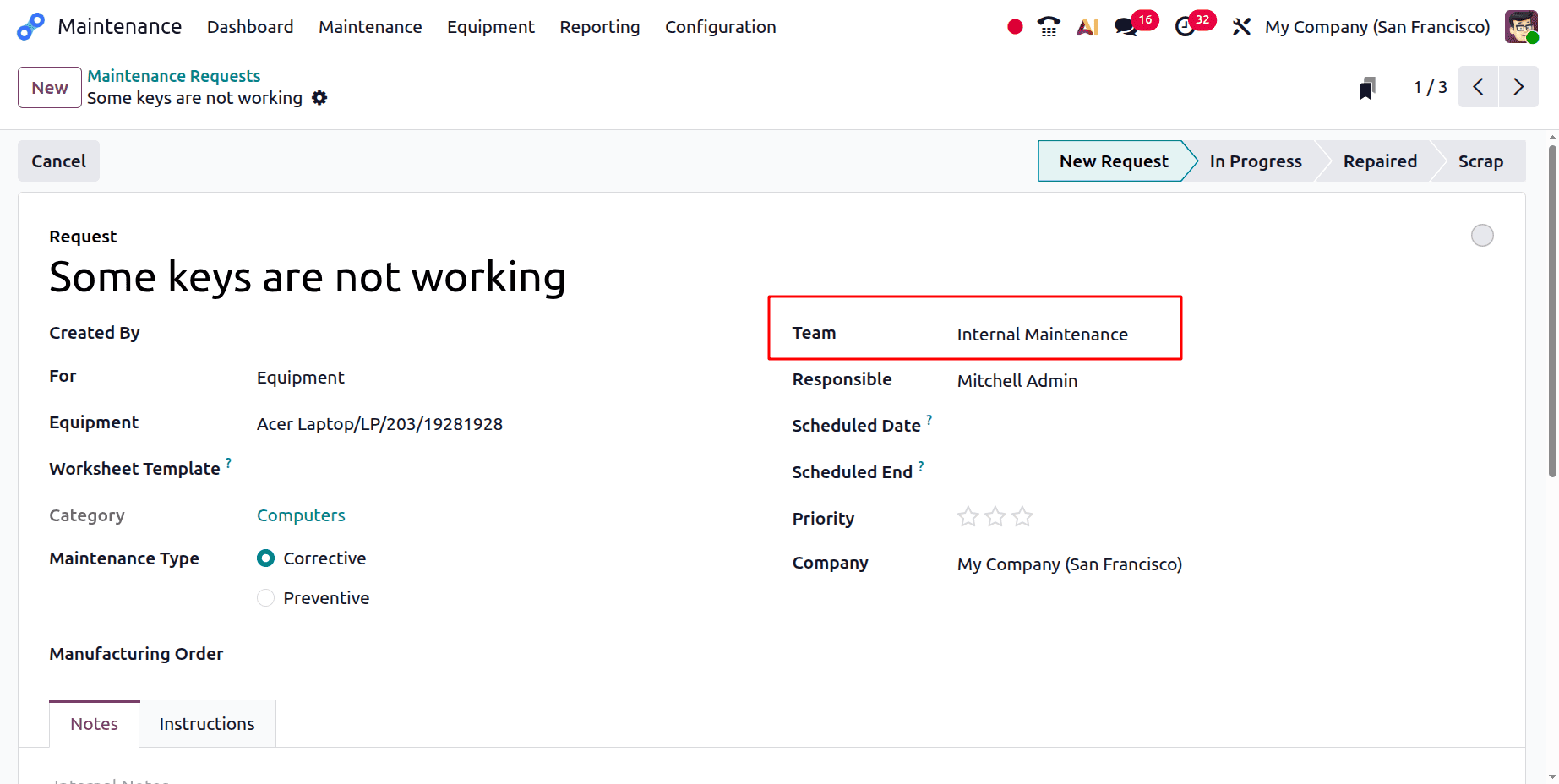
Task: Select Corrective maintenance type
Action: (265, 558)
